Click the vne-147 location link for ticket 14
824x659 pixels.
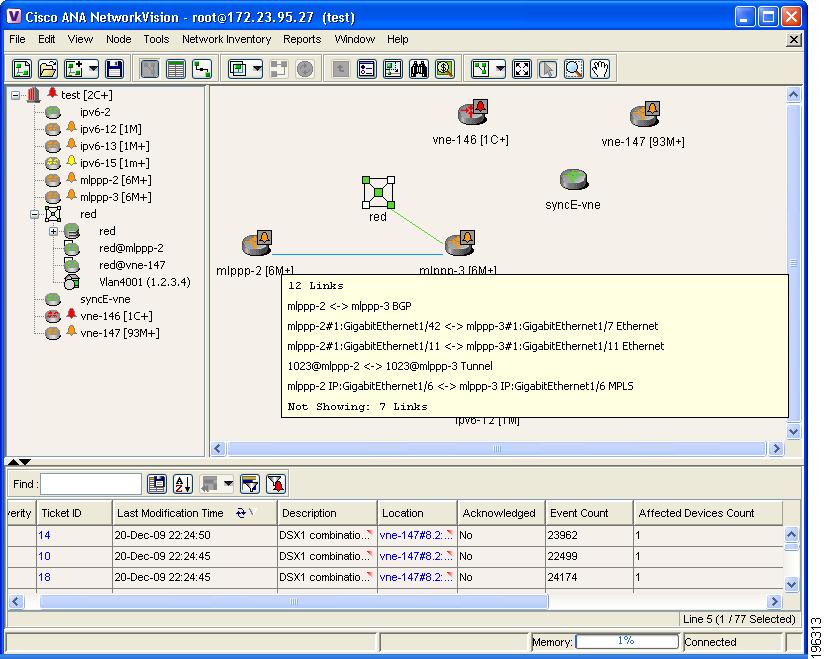coord(416,536)
